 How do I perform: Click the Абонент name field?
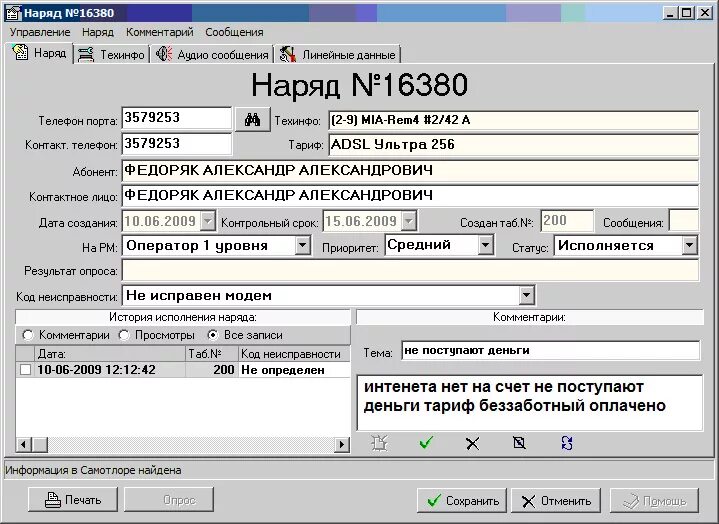click(410, 171)
